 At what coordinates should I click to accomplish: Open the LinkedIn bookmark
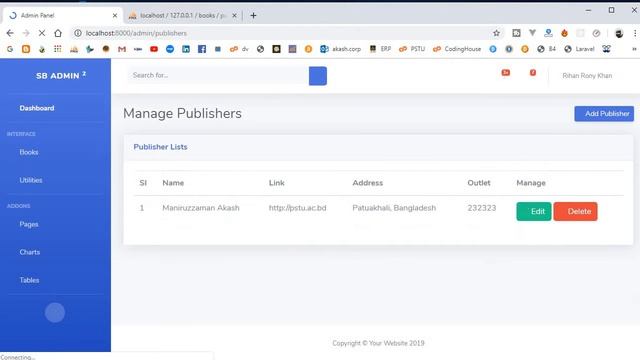[186, 49]
